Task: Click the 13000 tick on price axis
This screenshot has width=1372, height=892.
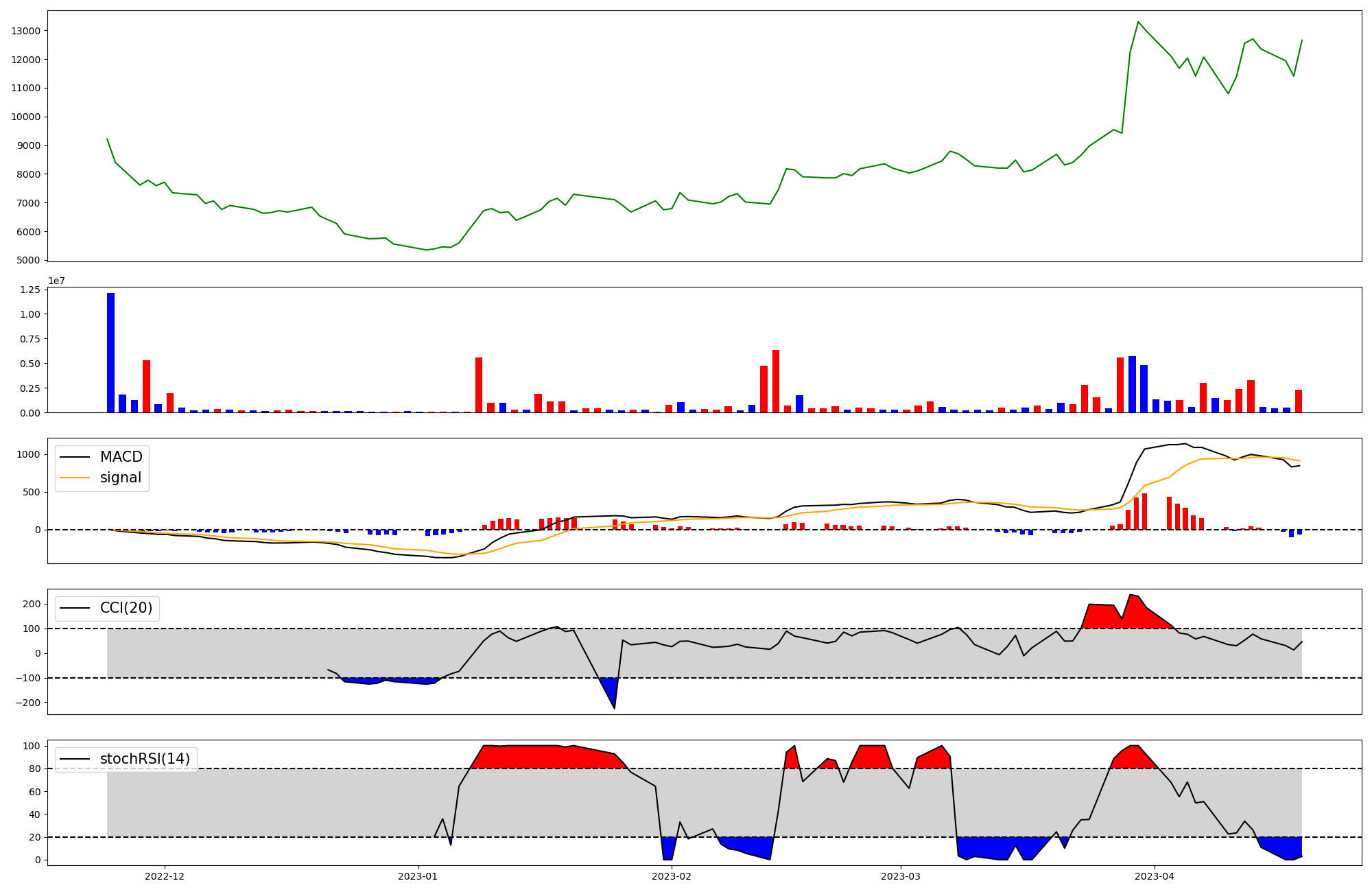Action: pyautogui.click(x=25, y=31)
